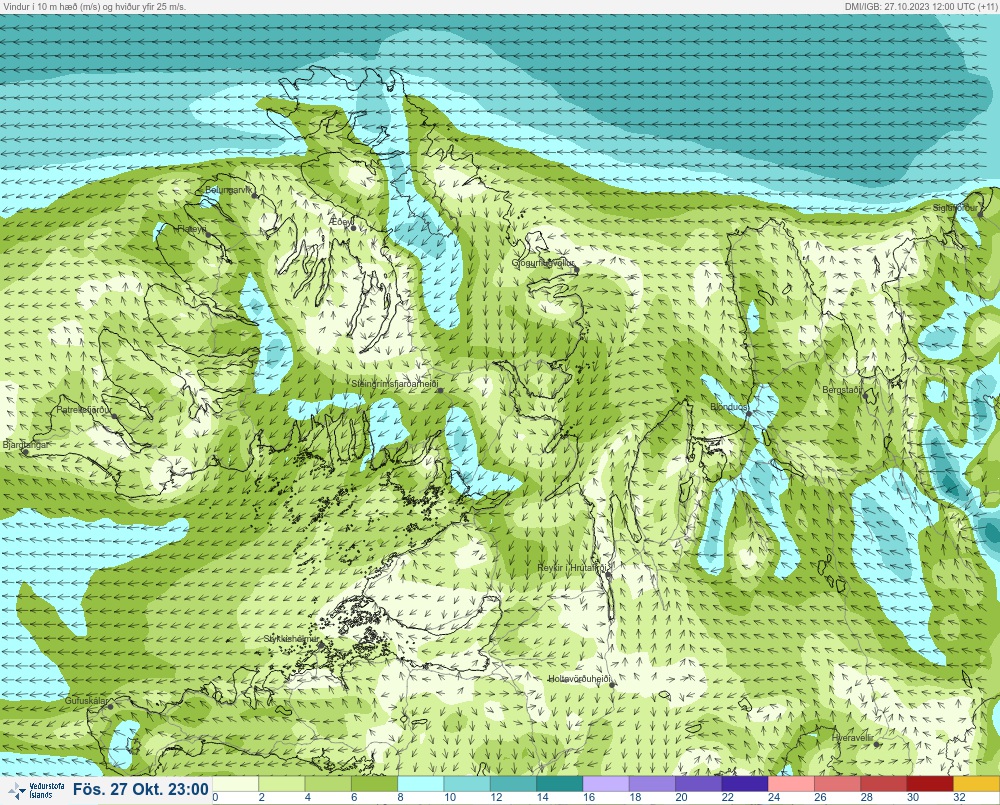Click the Gufuskálar station label
This screenshot has width=1000, height=805.
pos(86,700)
